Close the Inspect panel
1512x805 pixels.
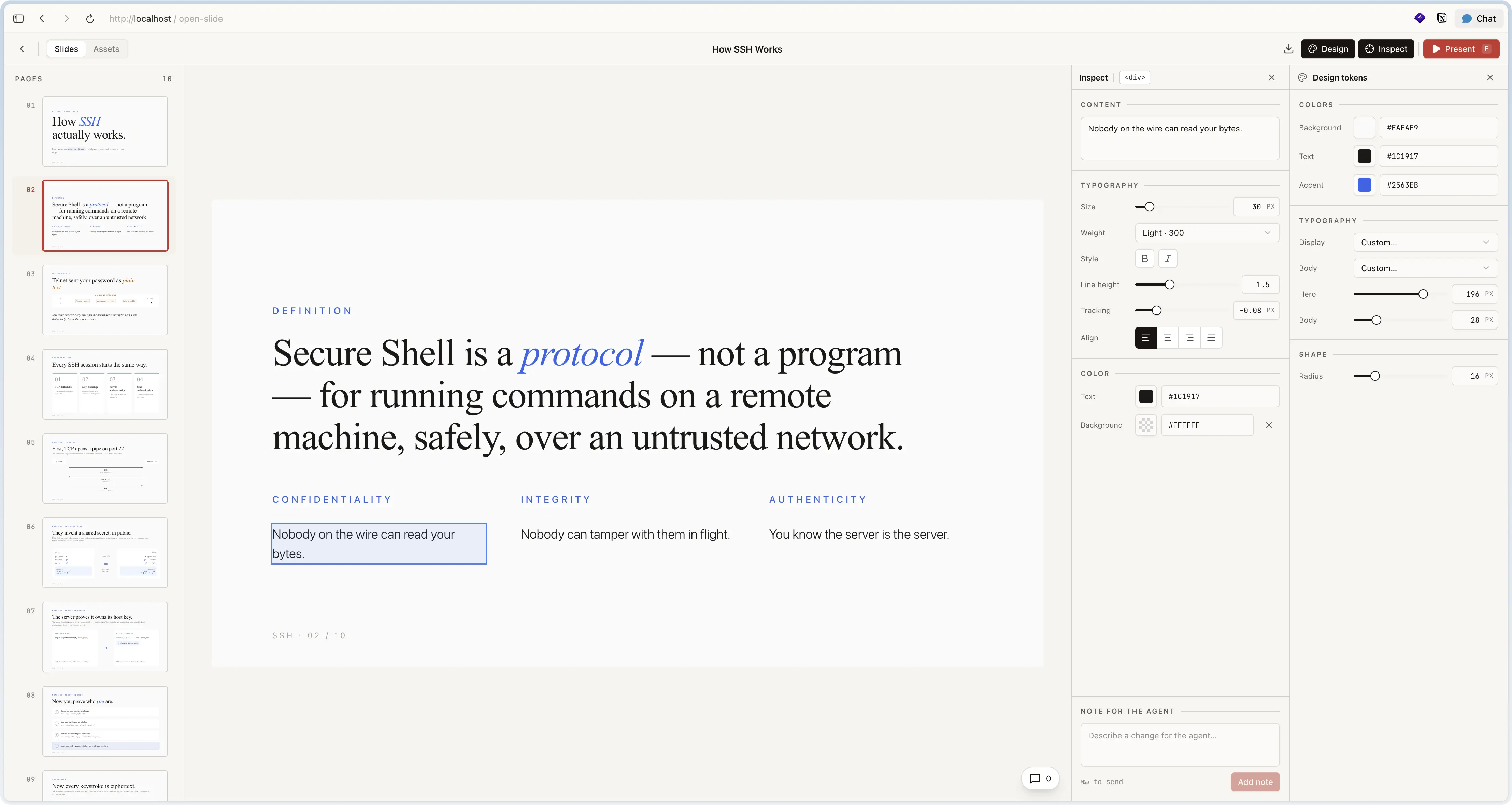[x=1271, y=77]
